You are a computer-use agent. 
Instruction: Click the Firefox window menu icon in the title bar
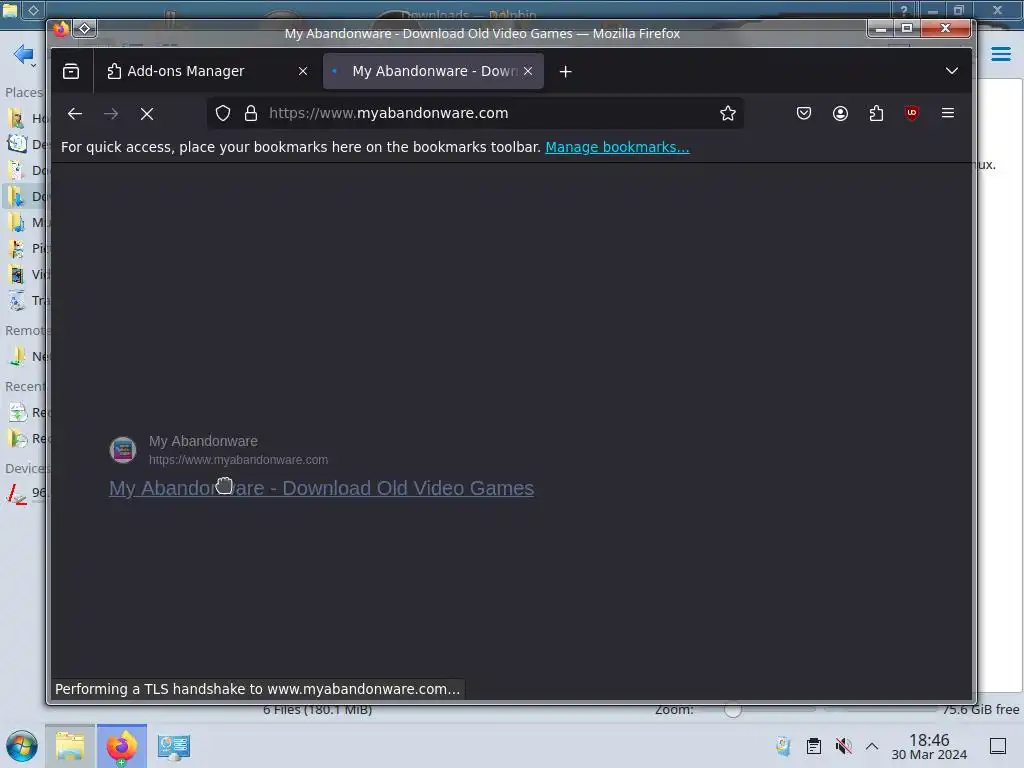pos(61,29)
